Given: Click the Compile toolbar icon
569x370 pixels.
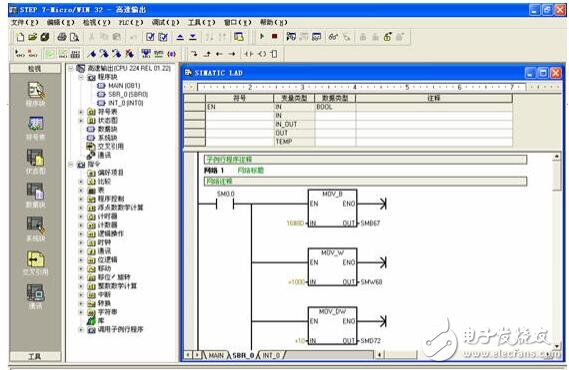Looking at the screenshot, I should [x=150, y=37].
